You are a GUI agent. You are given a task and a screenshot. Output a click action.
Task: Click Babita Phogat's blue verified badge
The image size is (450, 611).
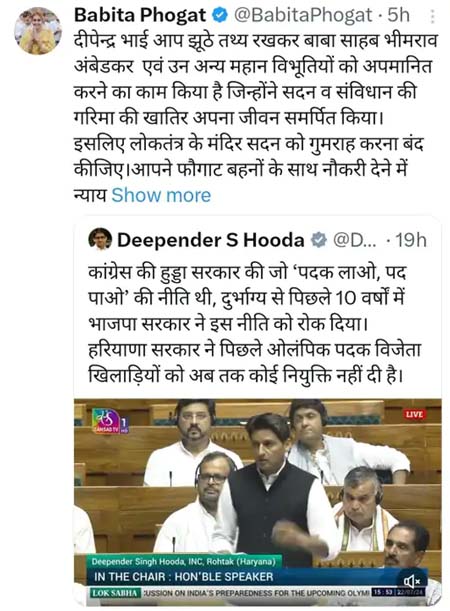pos(219,16)
